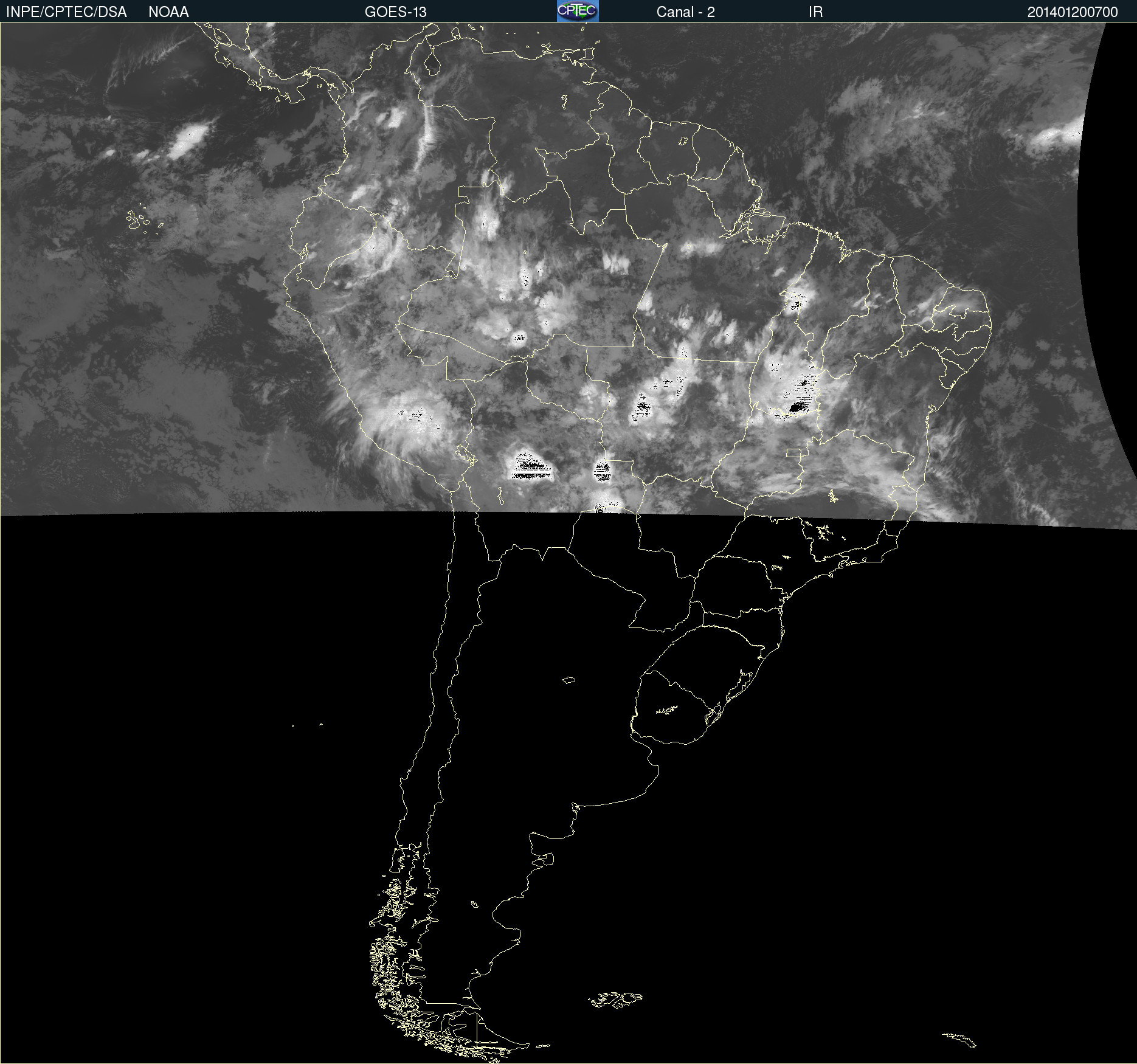This screenshot has height=1064, width=1137.
Task: Click the INPE/CPTEC/DSA header label
Action: click(x=66, y=12)
